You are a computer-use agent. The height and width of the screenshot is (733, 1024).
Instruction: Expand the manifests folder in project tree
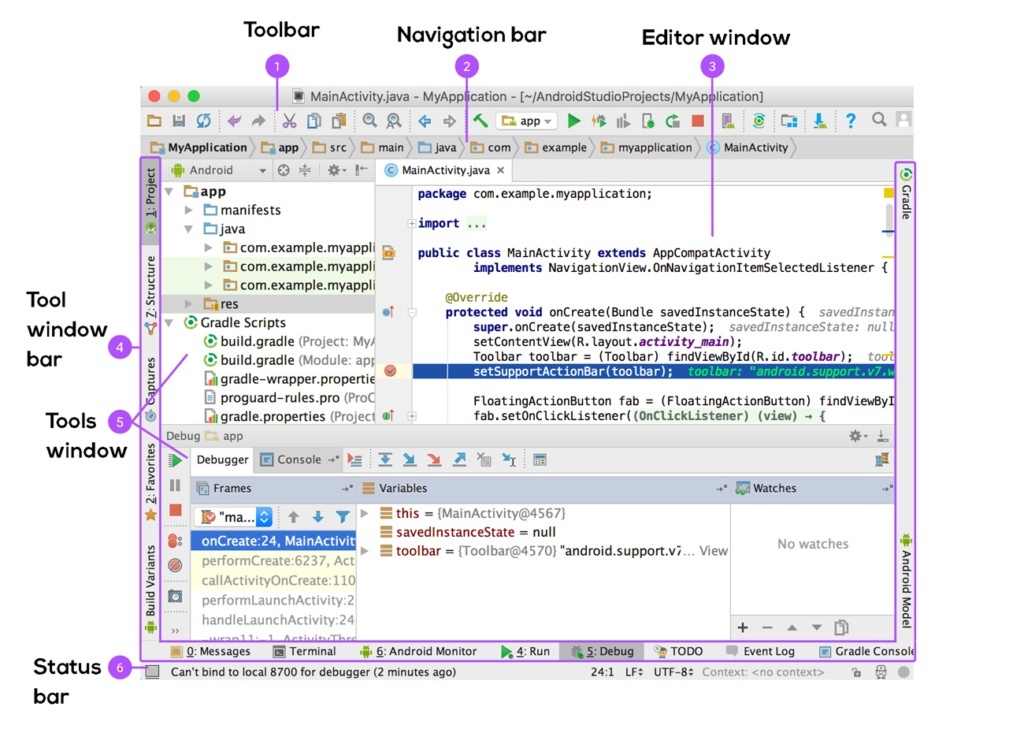189,211
